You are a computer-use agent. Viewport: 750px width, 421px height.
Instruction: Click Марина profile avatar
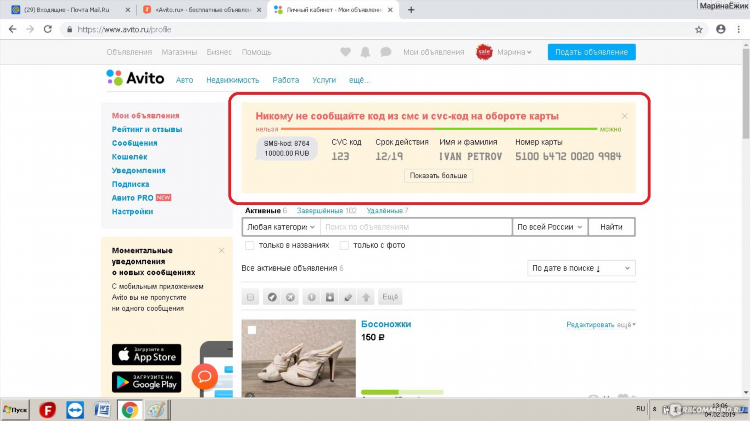coord(484,52)
